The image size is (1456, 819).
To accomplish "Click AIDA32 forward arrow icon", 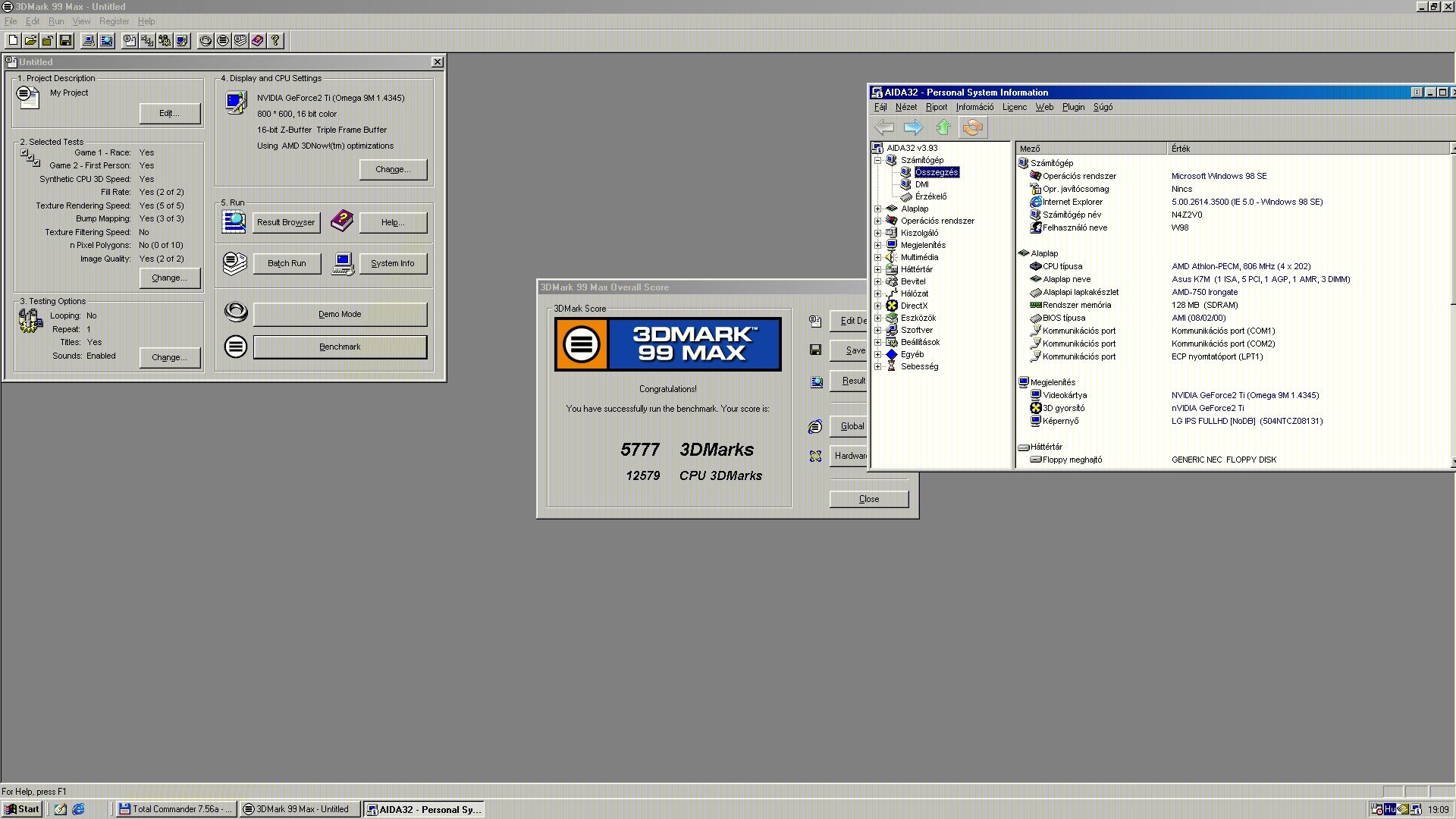I will [x=913, y=127].
